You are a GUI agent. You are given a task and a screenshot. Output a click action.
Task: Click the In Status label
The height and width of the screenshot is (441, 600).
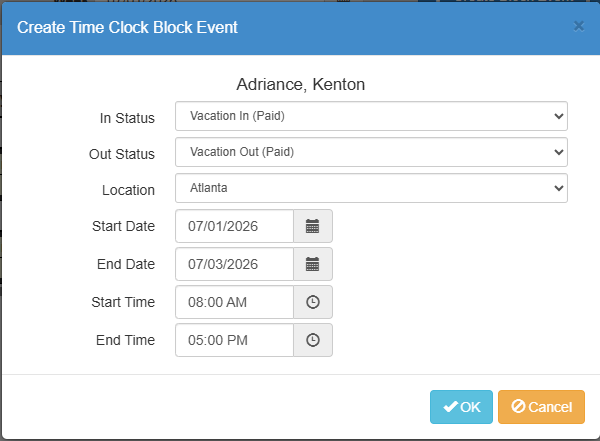click(x=127, y=118)
